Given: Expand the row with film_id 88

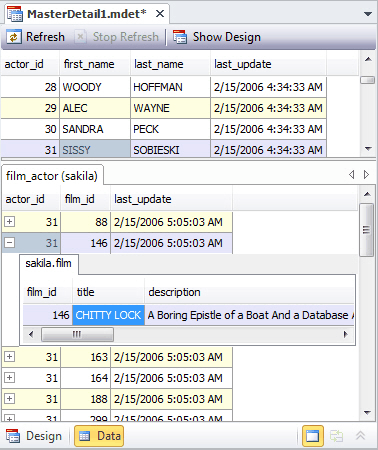Looking at the screenshot, I should coord(9,221).
